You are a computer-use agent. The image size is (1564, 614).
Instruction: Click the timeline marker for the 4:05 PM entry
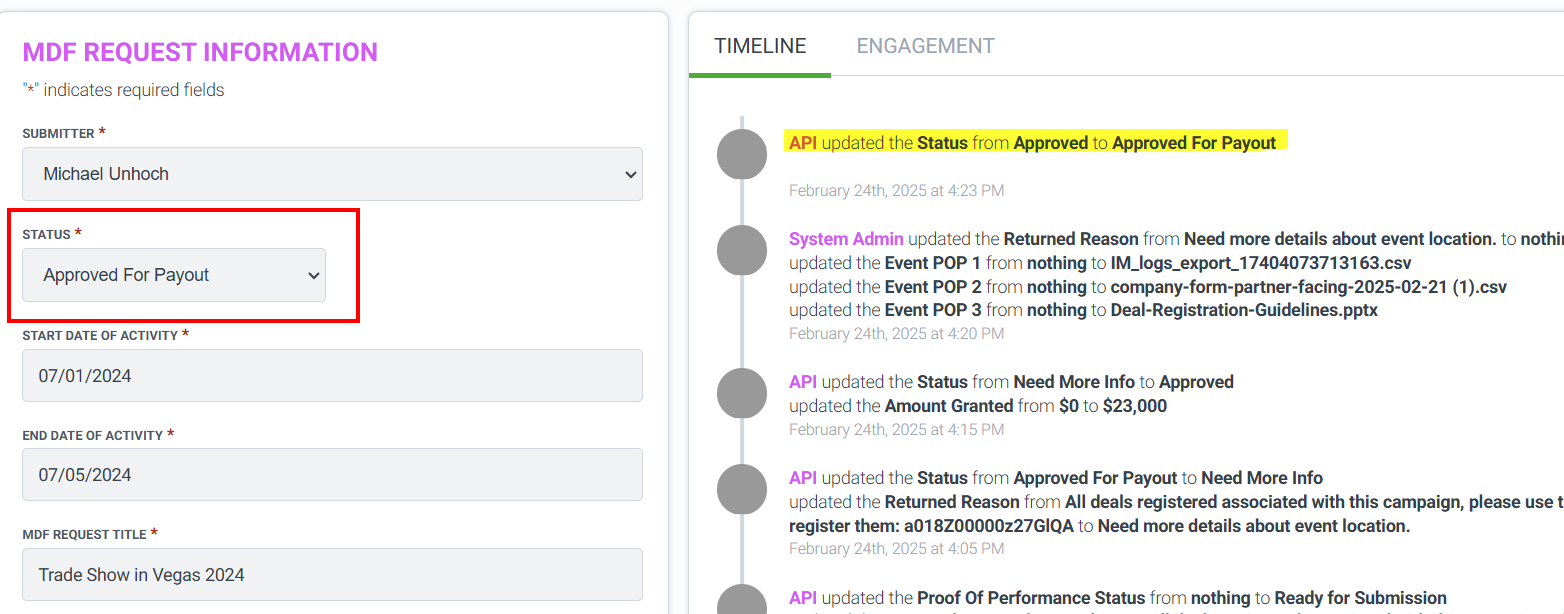coord(742,489)
